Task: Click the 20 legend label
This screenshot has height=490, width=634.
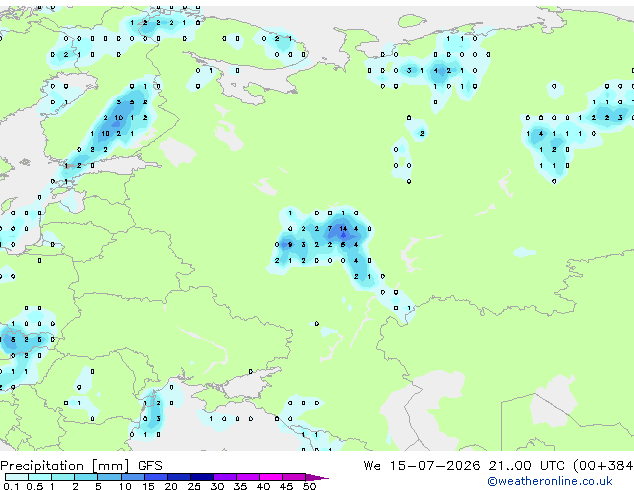Action: tap(171, 486)
